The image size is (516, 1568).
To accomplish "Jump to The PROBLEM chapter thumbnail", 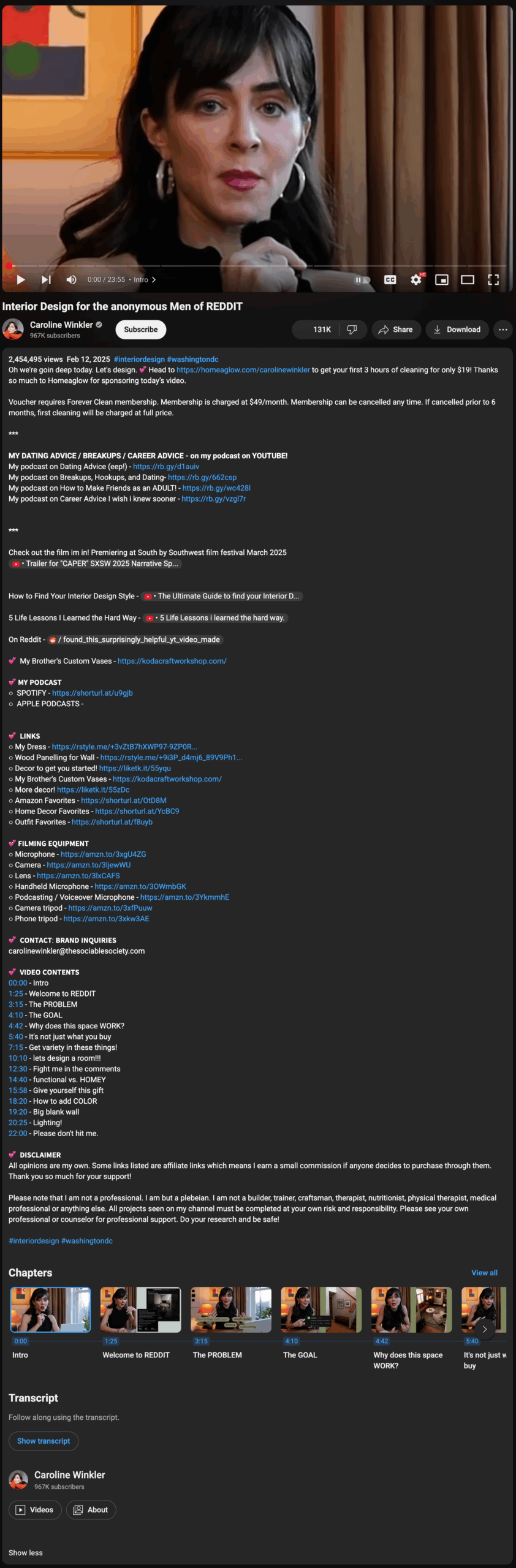I will [x=231, y=1310].
